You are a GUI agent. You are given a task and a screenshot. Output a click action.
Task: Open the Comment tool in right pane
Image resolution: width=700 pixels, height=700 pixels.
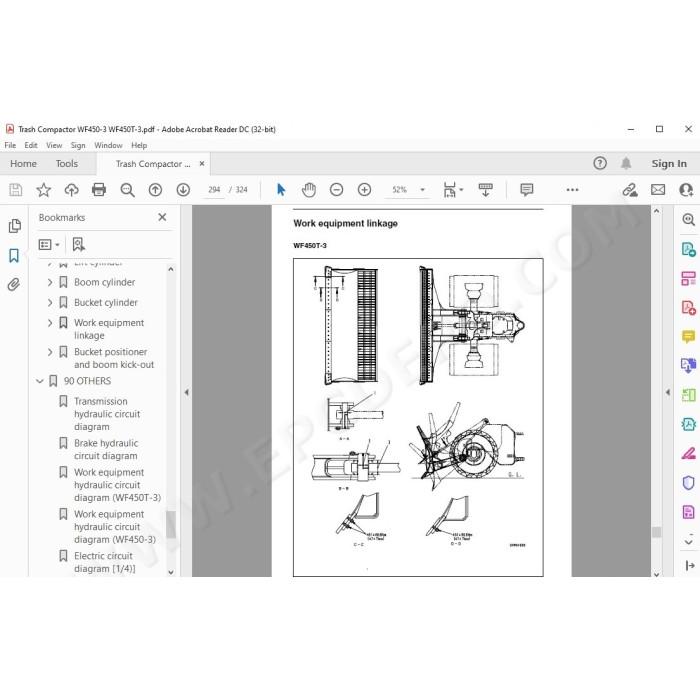coord(688,336)
